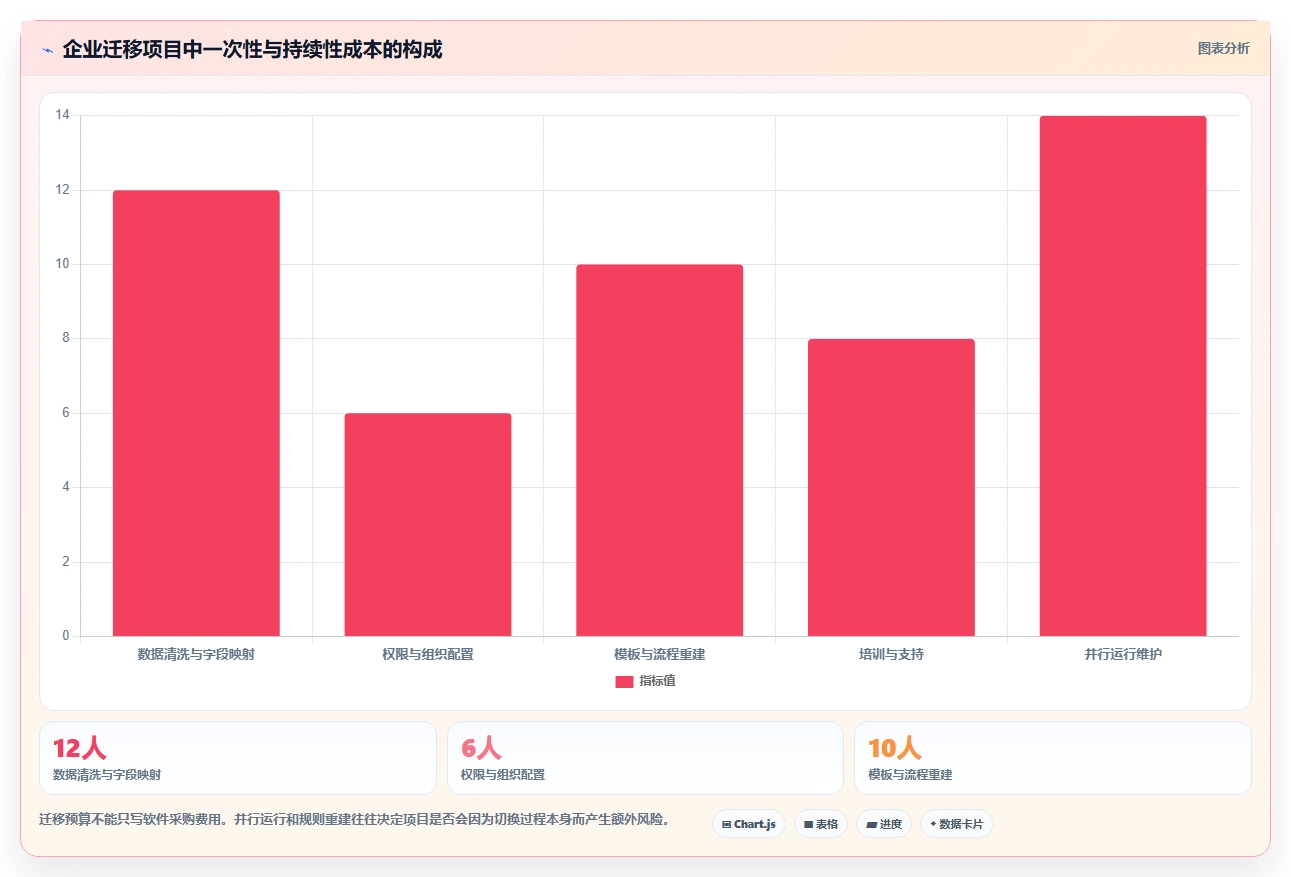Select the 权限与组织配置 bar in chart
Screen dimensions: 1291x877
(x=428, y=524)
